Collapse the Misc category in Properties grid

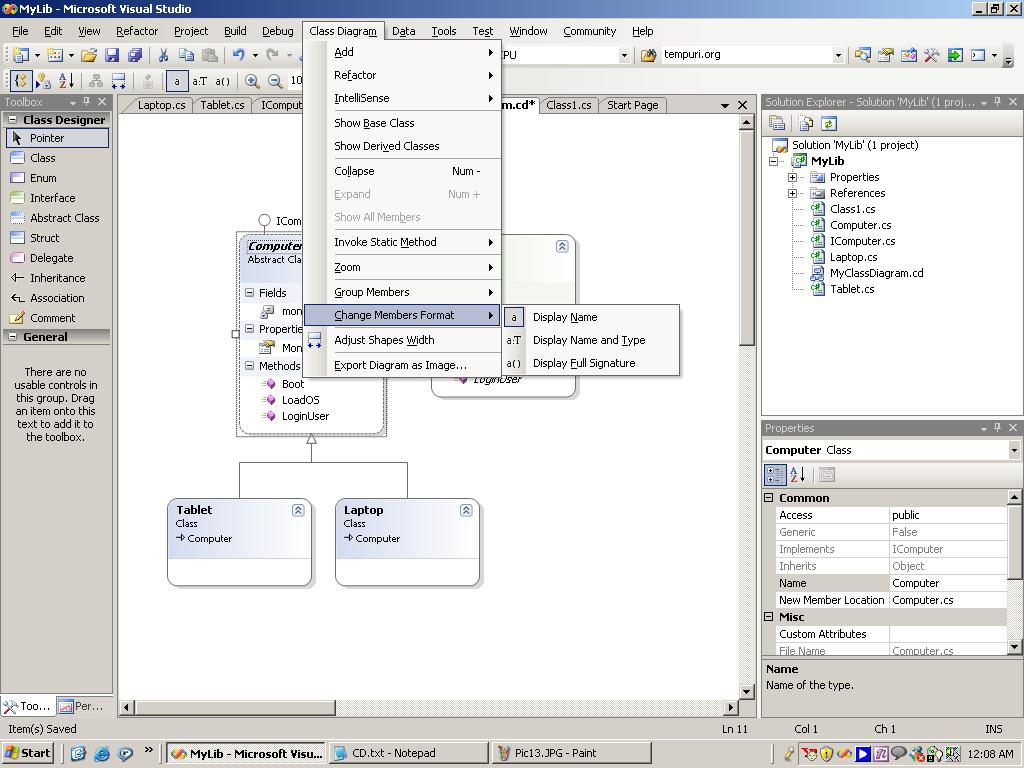pos(769,616)
